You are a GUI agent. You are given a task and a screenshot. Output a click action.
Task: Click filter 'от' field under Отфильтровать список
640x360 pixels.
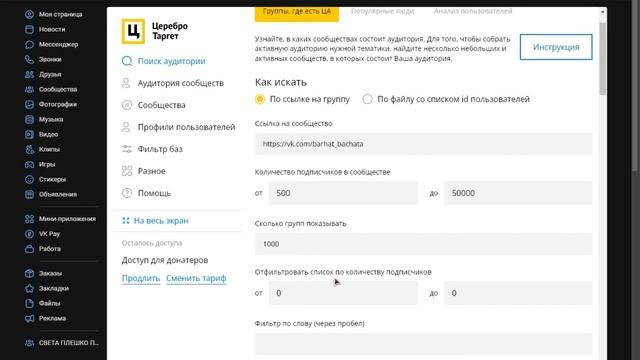tap(343, 293)
